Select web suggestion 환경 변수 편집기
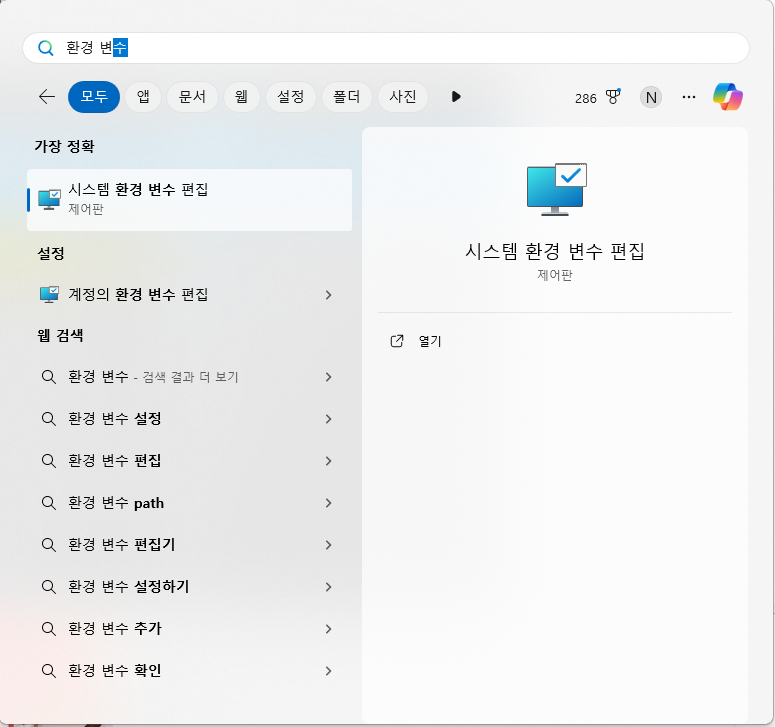 [189, 545]
